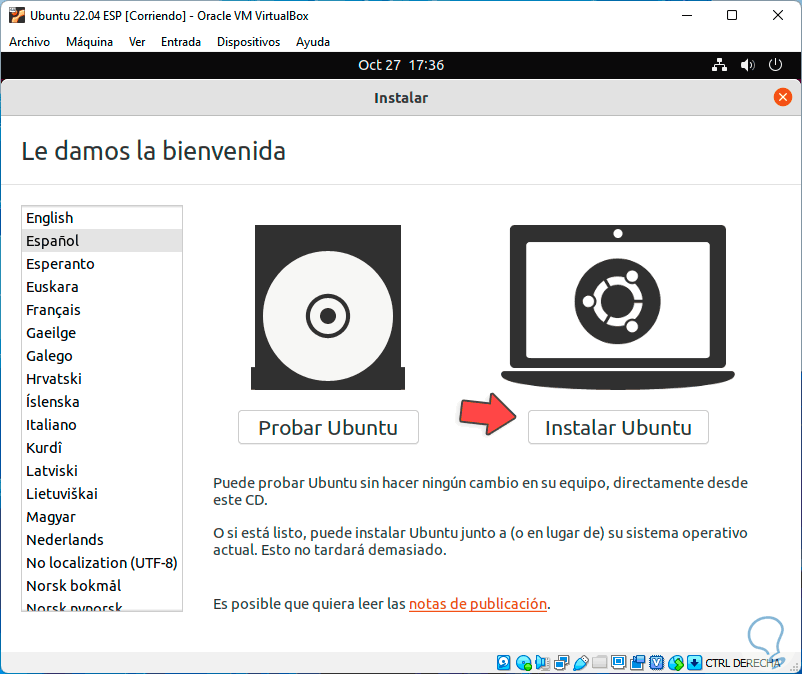Click the Ubuntu laptop illustration
Screen dimensions: 802x674
click(618, 307)
